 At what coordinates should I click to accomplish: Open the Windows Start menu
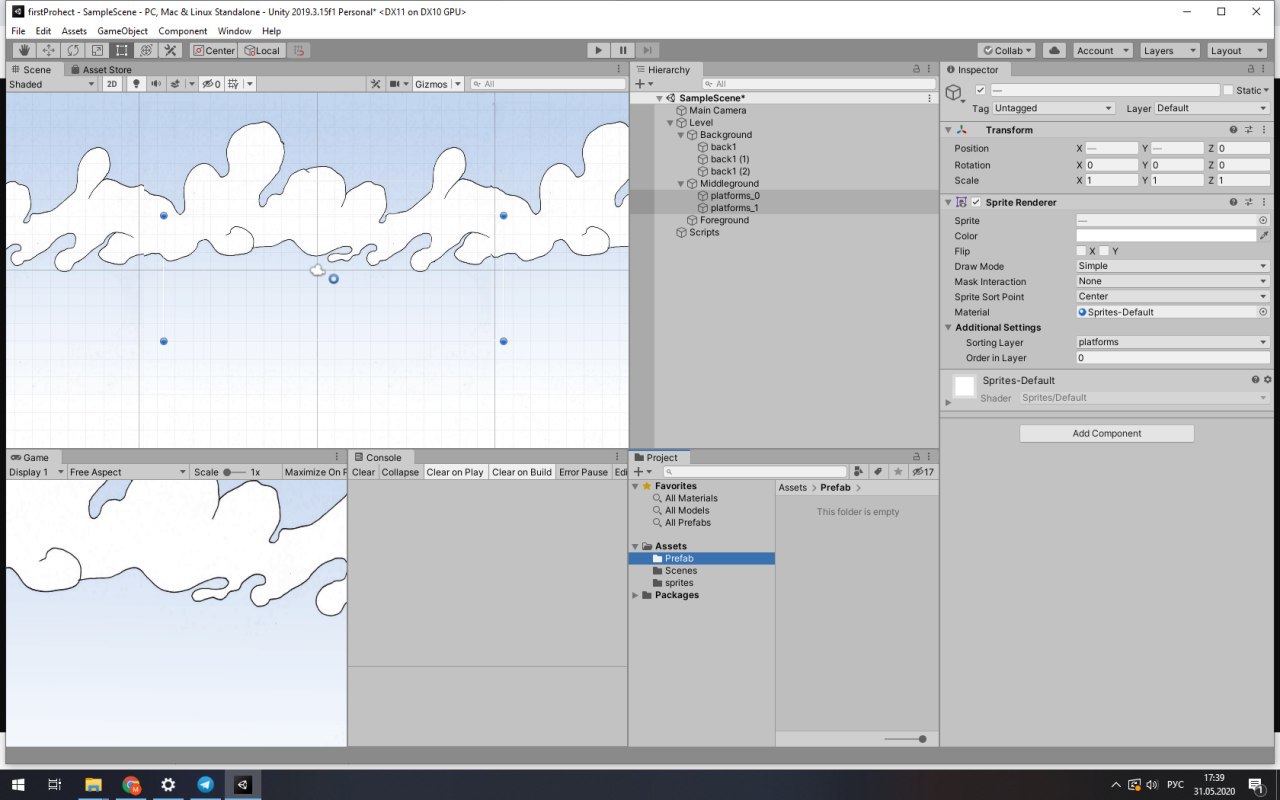[18, 785]
